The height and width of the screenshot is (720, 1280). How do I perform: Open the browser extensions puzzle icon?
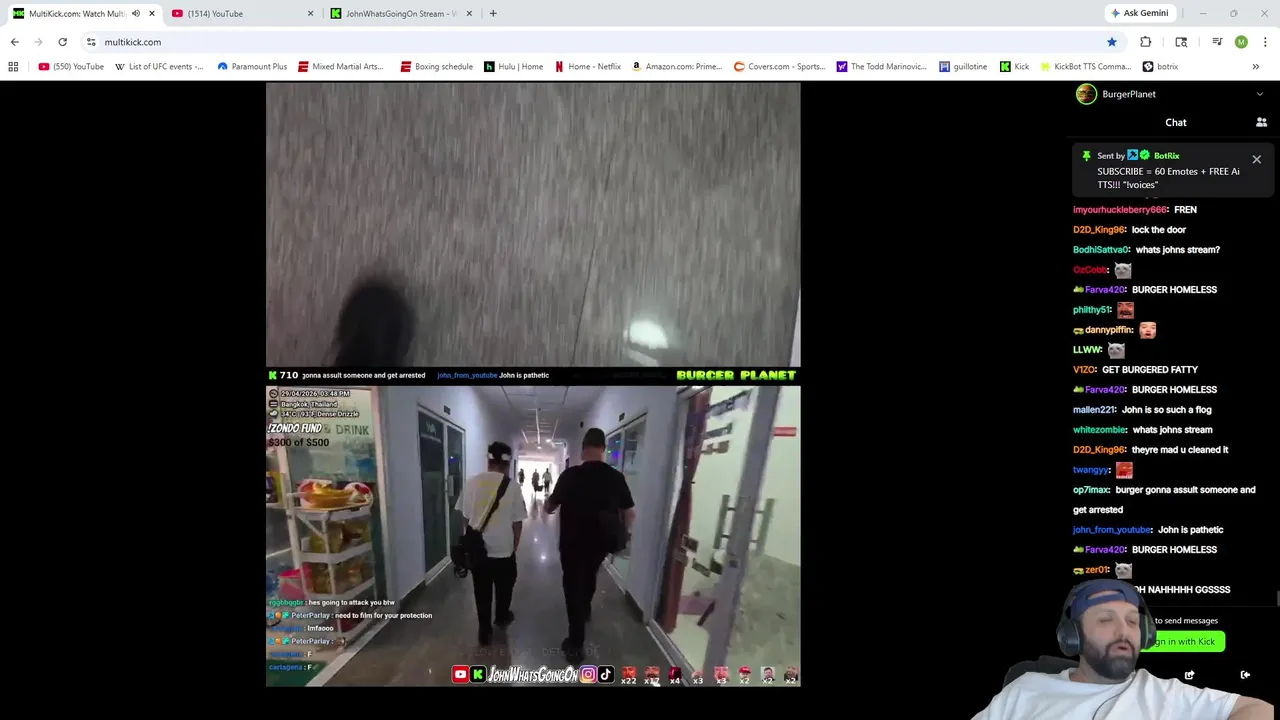1145,42
